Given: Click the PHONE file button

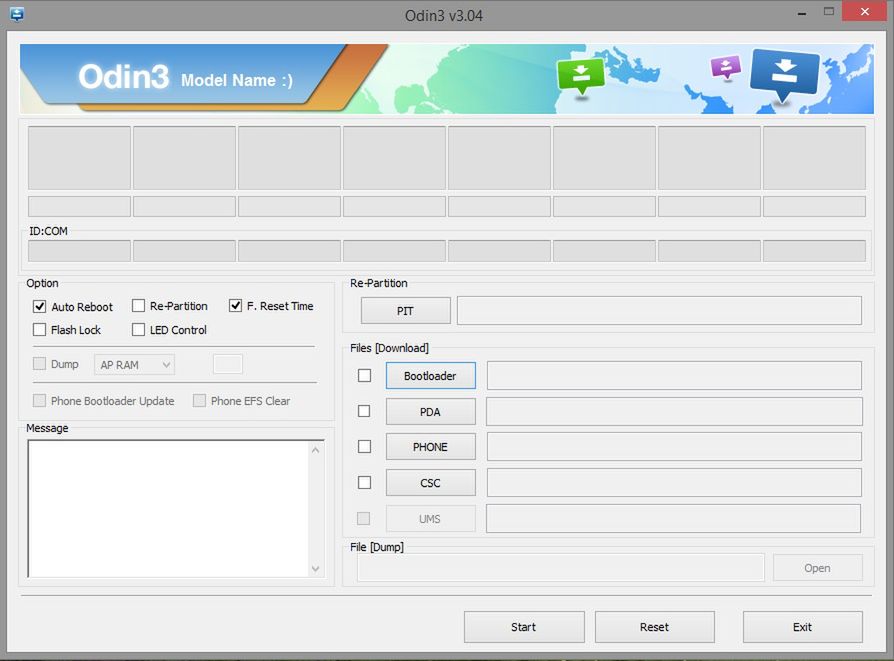Looking at the screenshot, I should pos(430,447).
